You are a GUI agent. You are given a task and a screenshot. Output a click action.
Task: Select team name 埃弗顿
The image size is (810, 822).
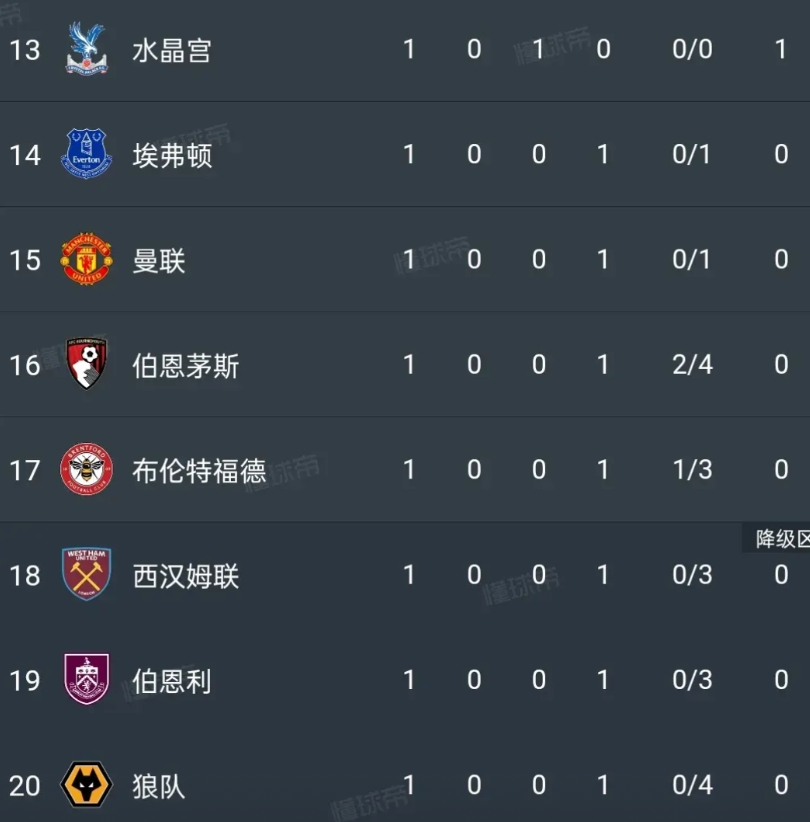coord(172,155)
